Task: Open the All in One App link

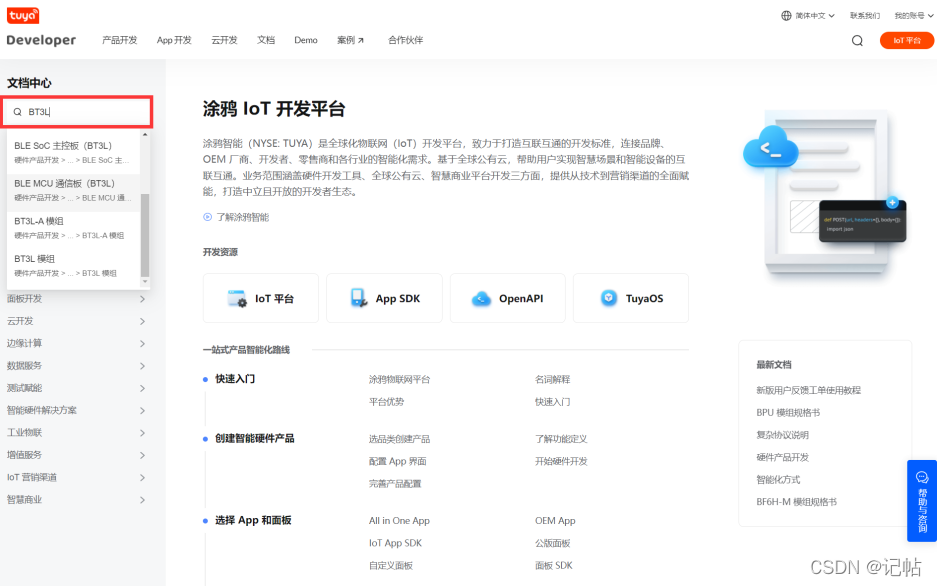Action: tap(399, 521)
